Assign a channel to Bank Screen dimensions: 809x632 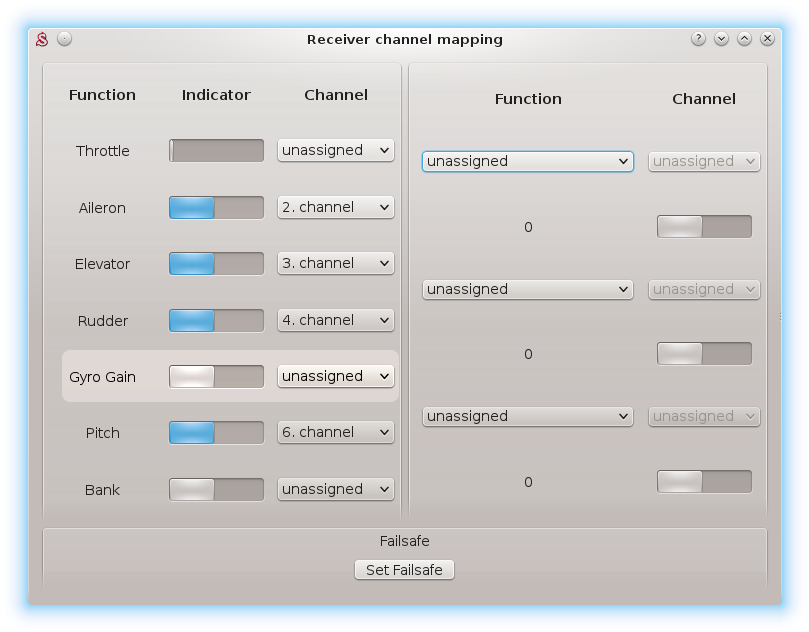coord(335,489)
